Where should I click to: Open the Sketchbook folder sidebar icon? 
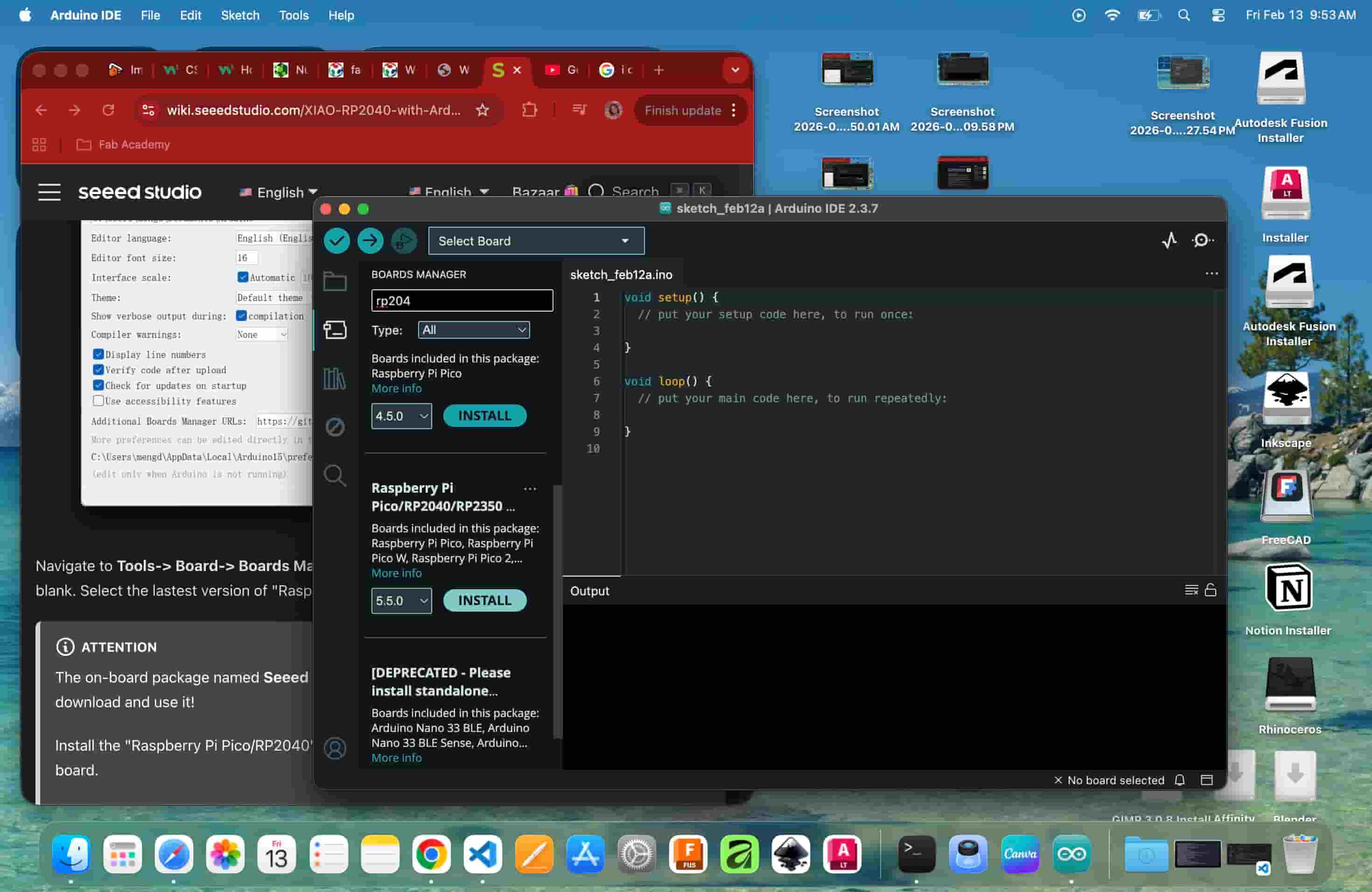[334, 281]
